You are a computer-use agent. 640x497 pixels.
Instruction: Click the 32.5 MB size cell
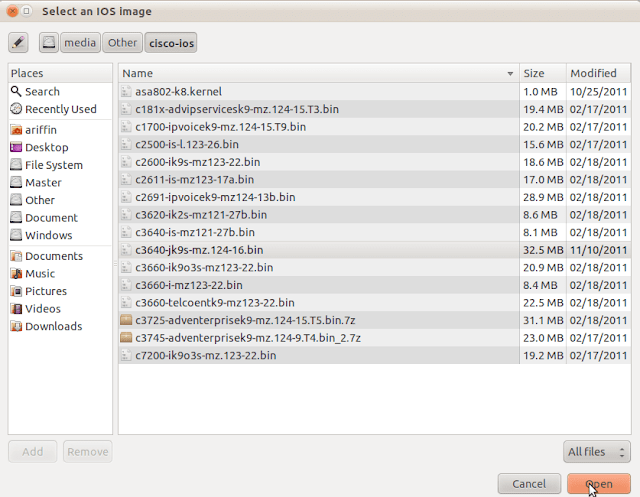click(x=543, y=250)
